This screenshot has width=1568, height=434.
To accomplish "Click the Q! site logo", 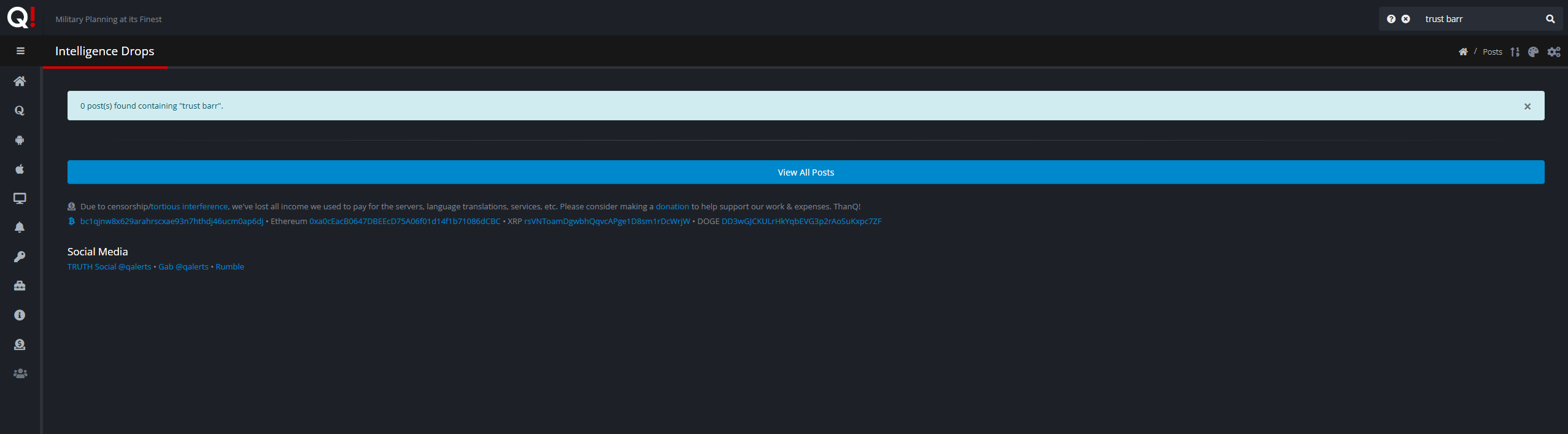I will [21, 18].
